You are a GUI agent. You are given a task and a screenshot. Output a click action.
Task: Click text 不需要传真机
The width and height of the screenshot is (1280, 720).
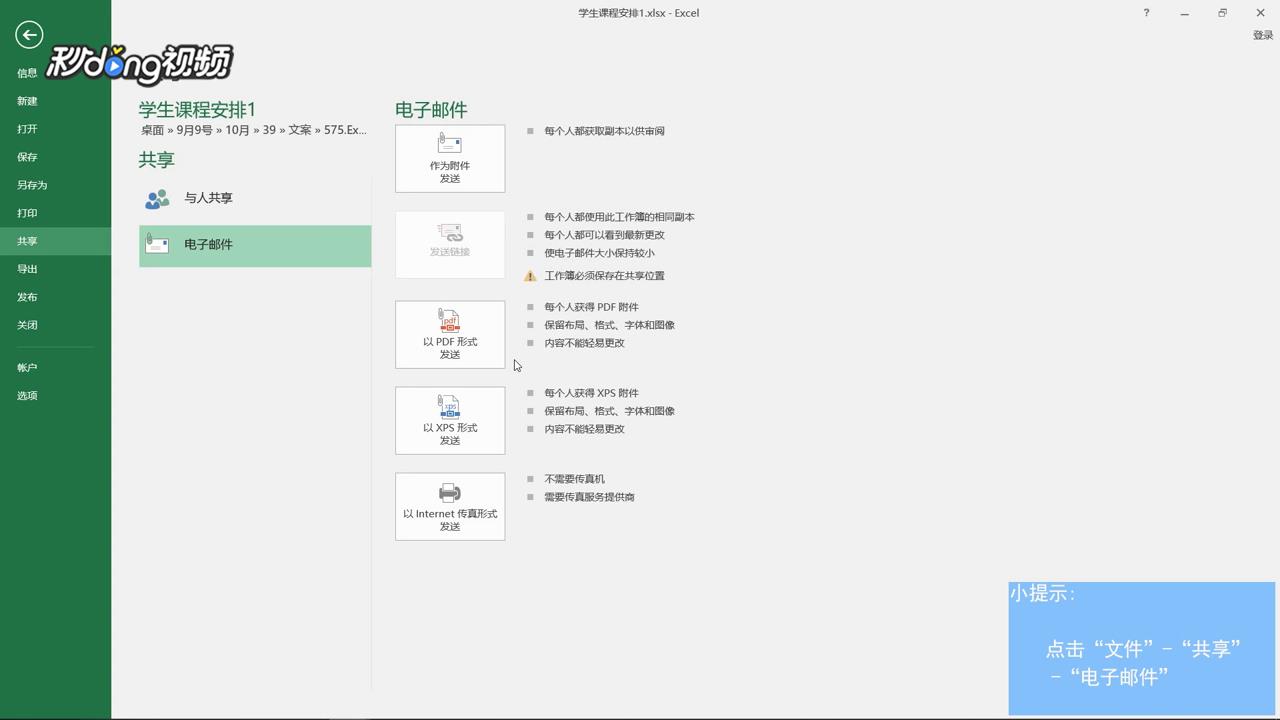574,479
